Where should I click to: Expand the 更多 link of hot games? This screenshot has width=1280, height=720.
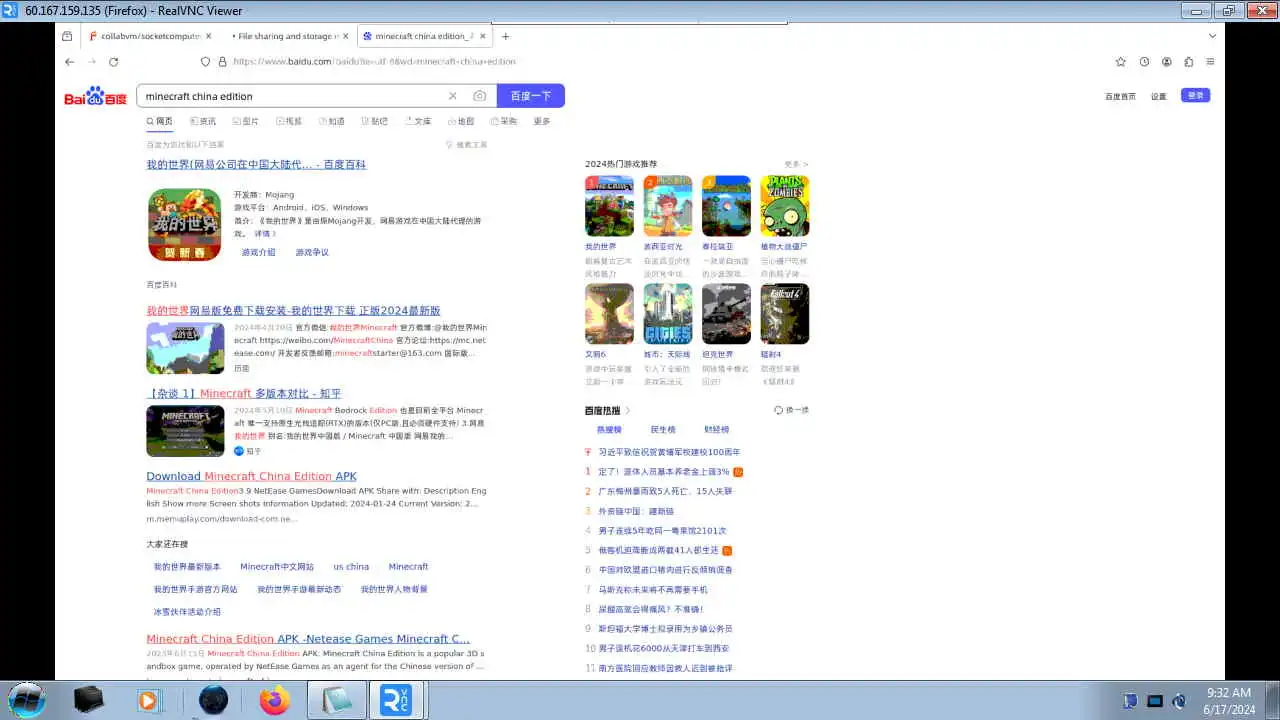point(797,164)
